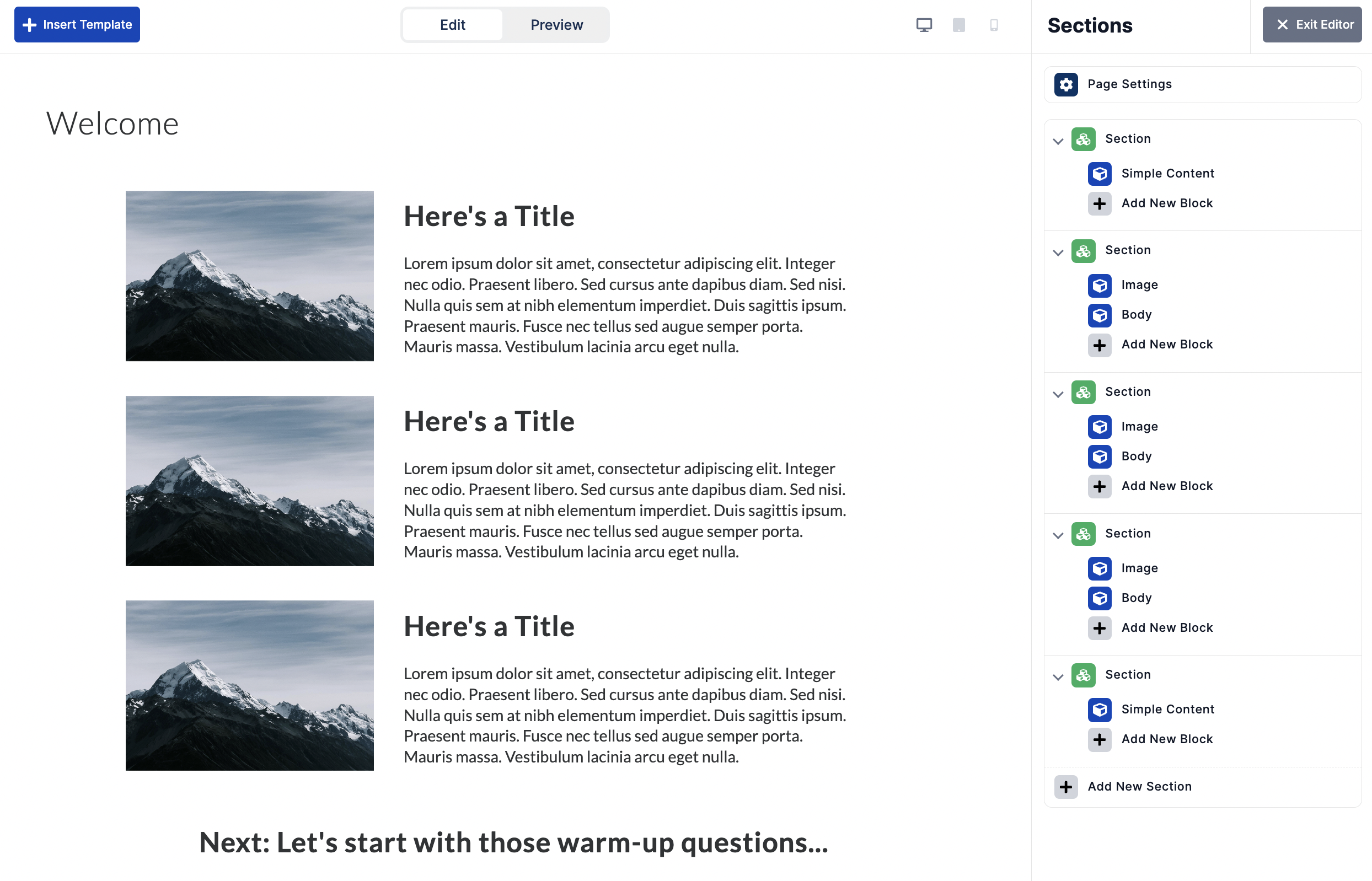Switch to Preview mode
The width and height of the screenshot is (1372, 881).
coord(556,25)
